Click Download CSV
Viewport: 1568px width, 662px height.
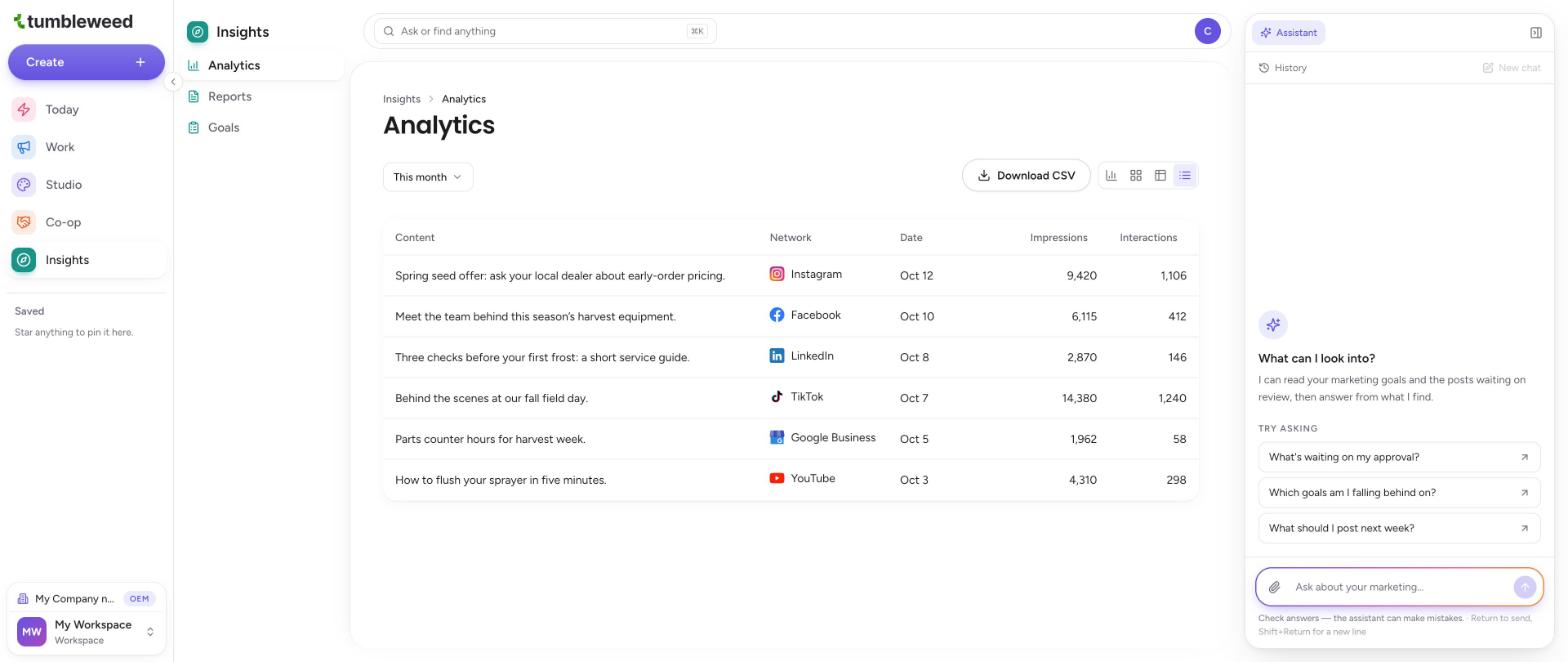pos(1026,175)
